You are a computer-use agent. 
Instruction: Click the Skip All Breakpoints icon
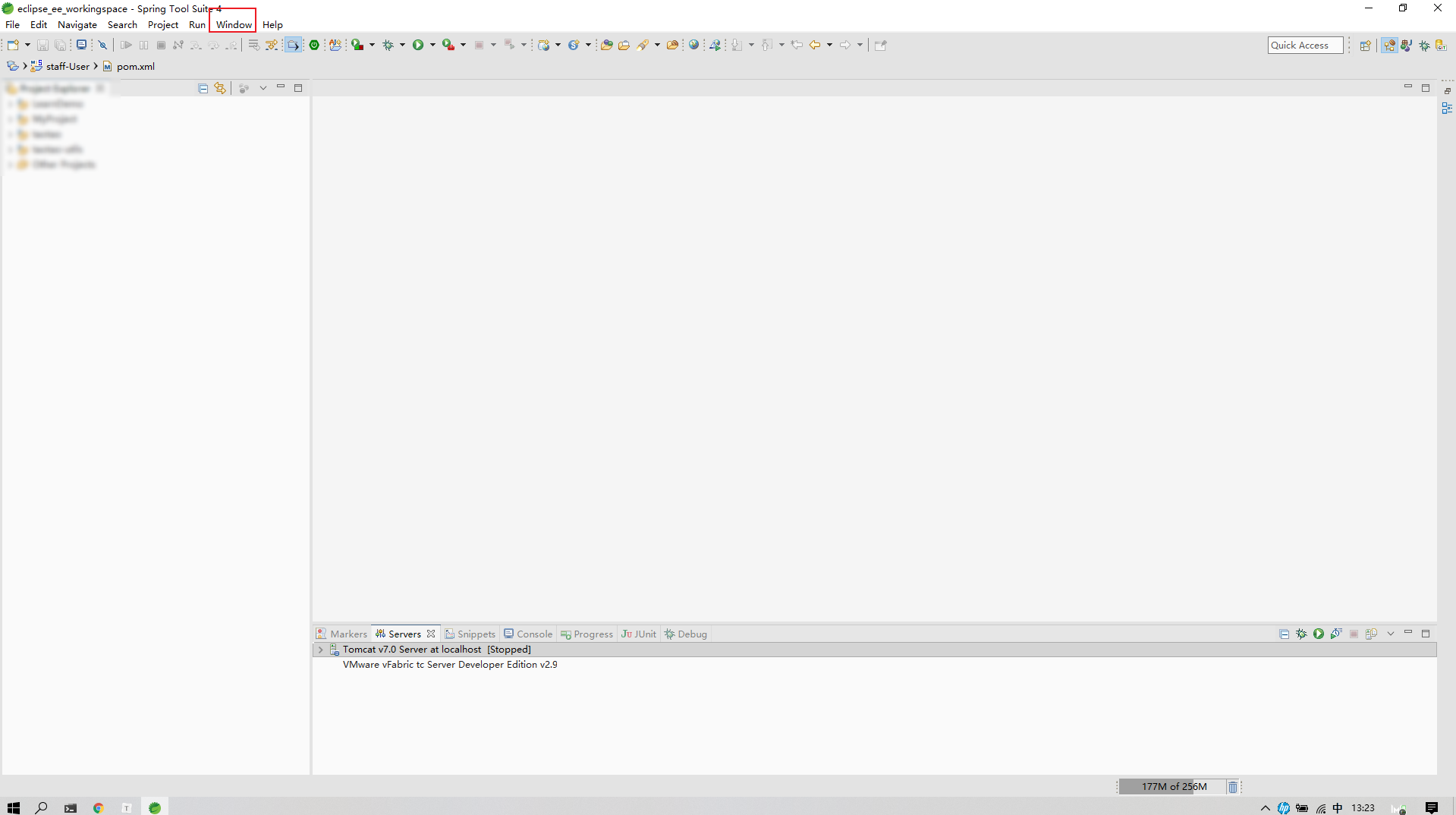pyautogui.click(x=103, y=46)
